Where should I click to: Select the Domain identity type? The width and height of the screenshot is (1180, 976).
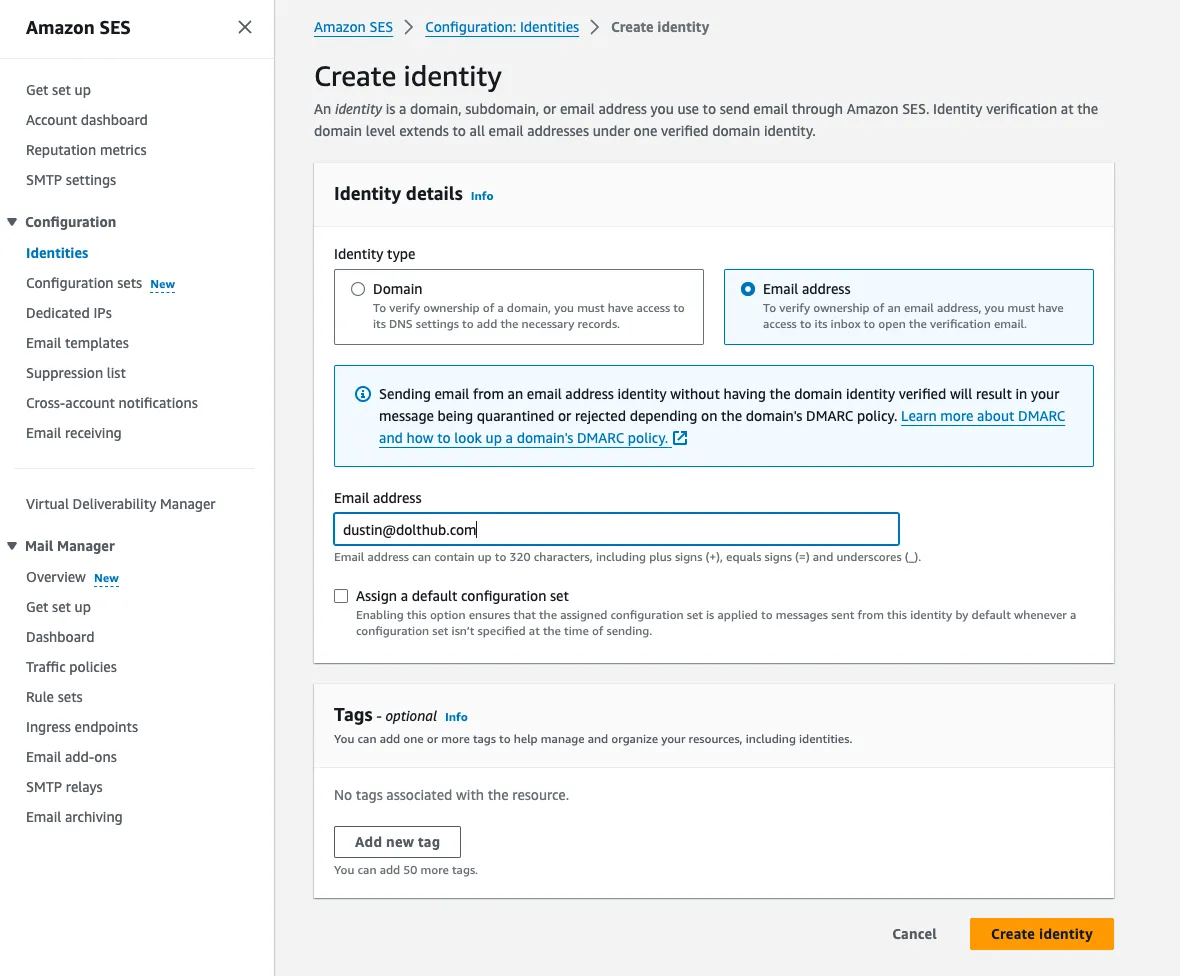(x=357, y=289)
